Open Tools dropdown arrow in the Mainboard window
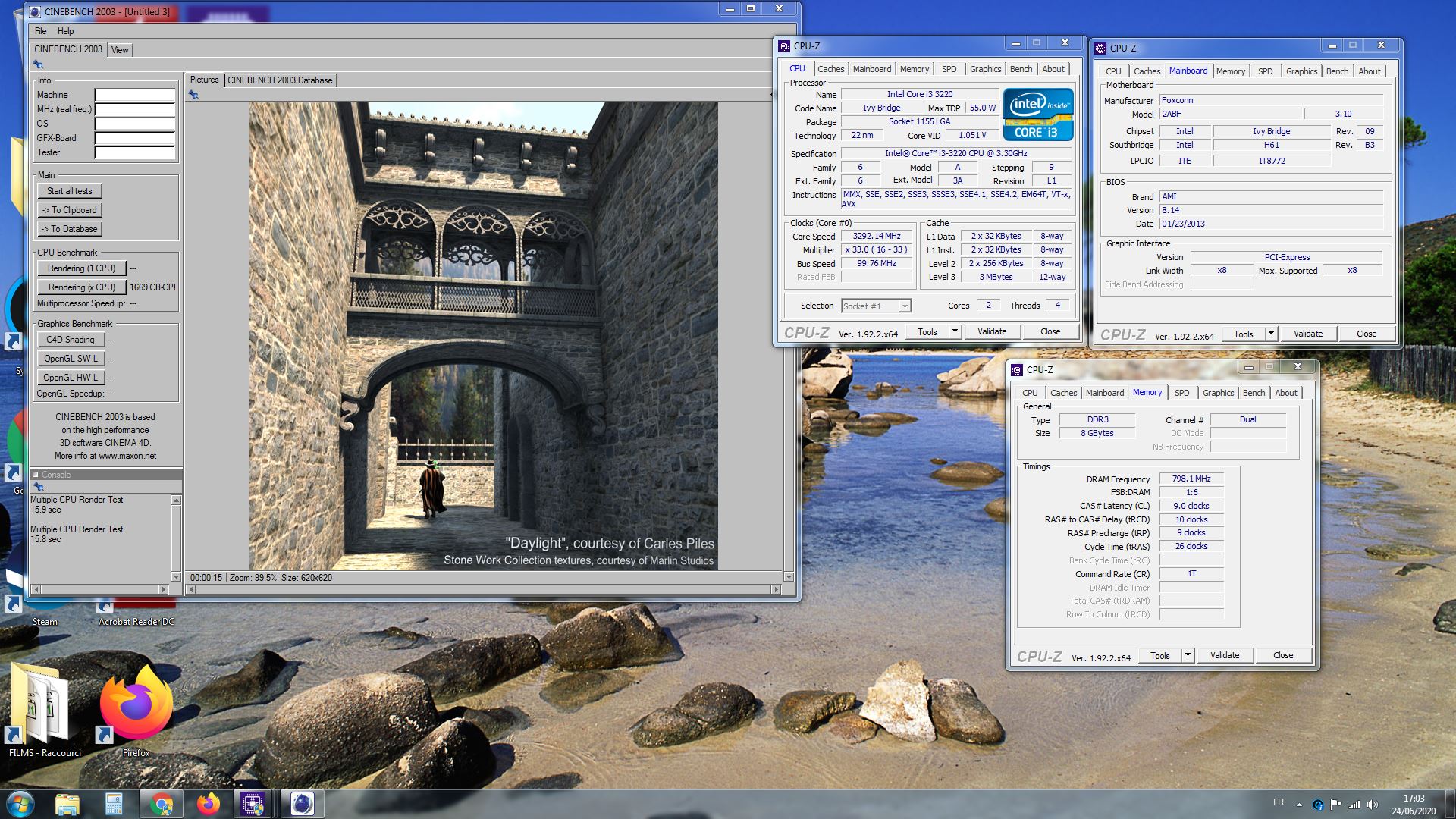Viewport: 1456px width, 819px height. [1271, 334]
